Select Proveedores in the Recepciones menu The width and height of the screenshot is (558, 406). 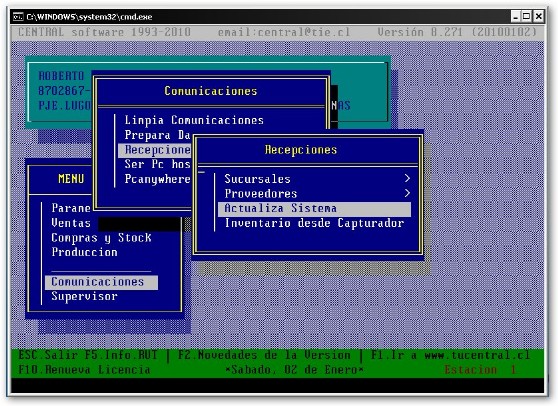tap(260, 194)
